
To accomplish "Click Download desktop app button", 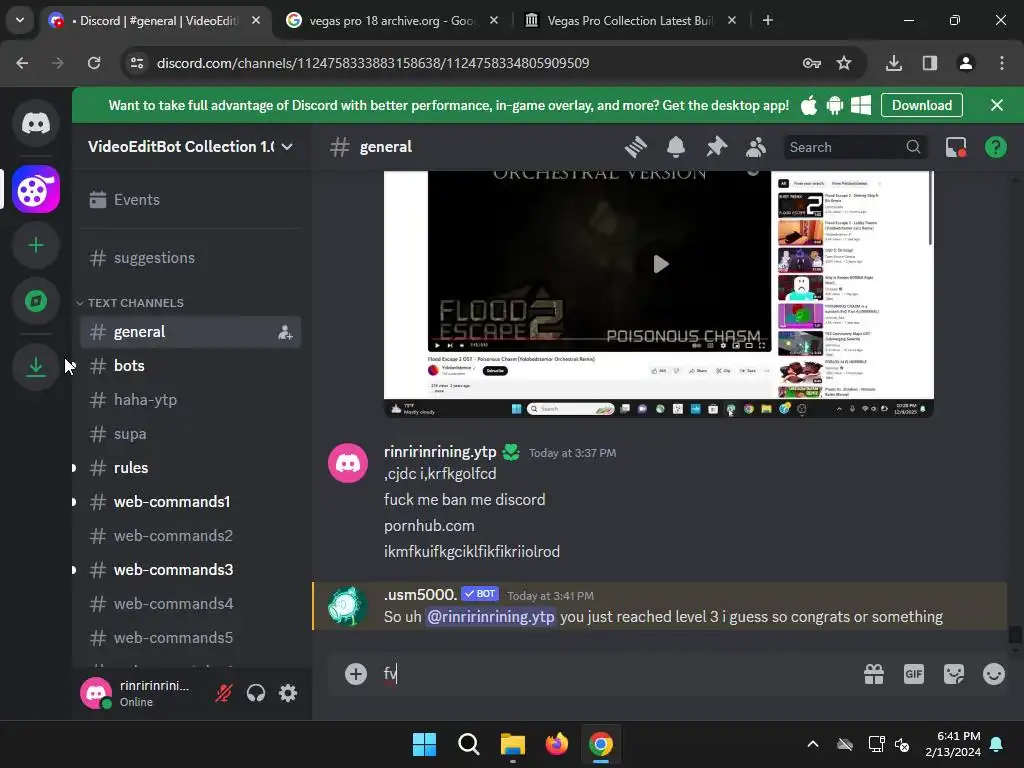I will pyautogui.click(x=921, y=105).
